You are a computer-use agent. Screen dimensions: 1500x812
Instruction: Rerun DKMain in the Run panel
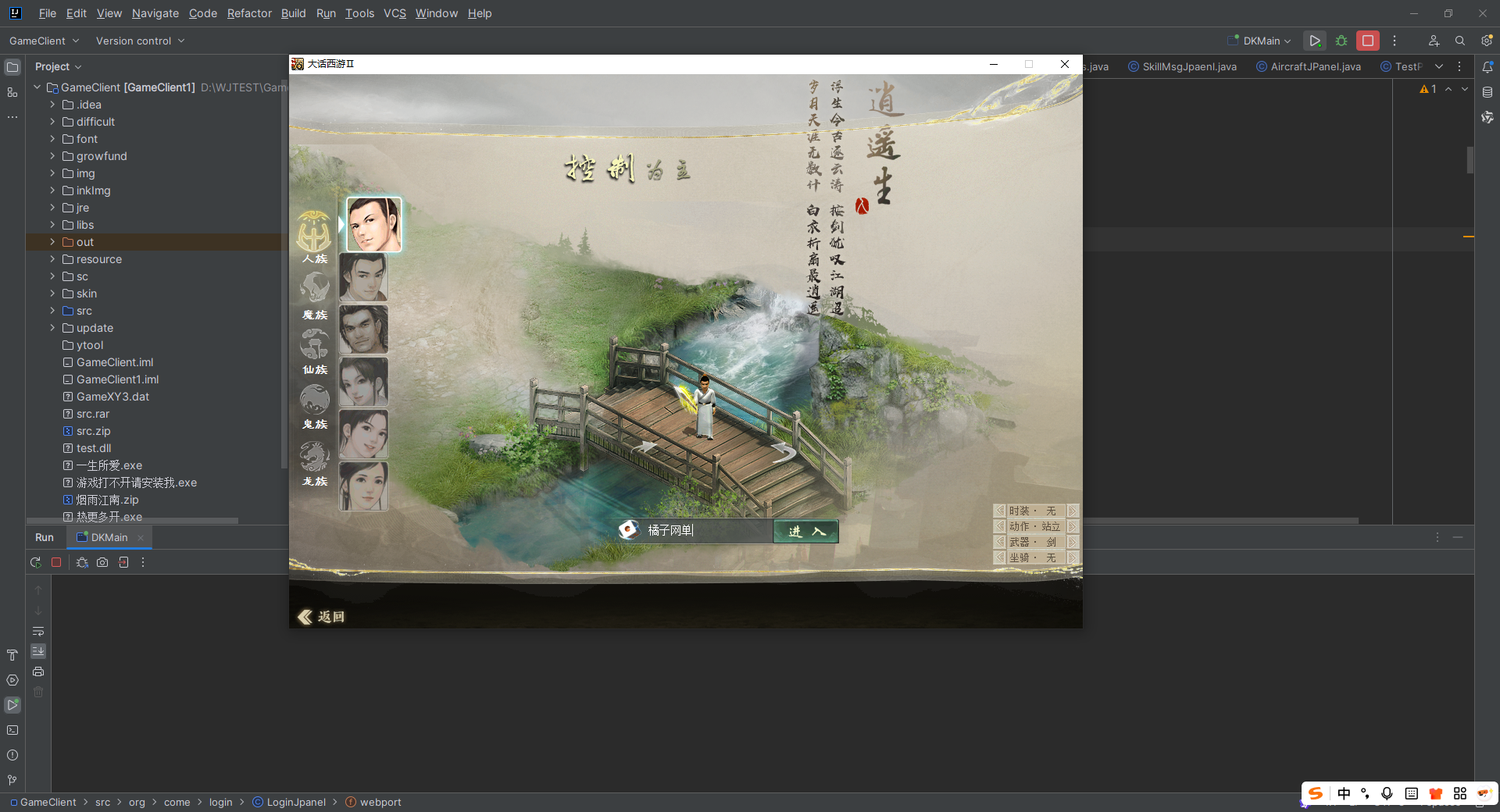(x=36, y=562)
